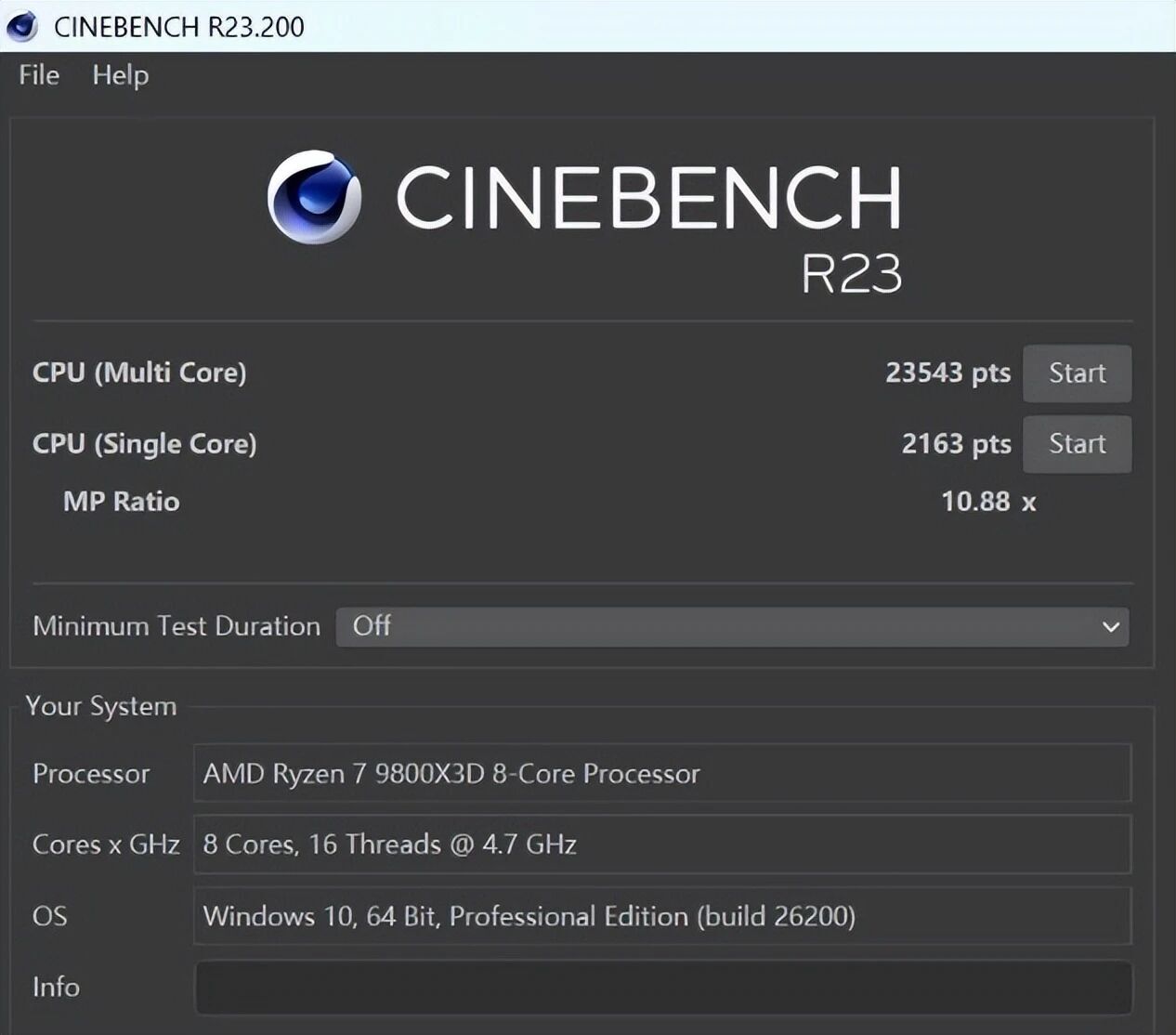Select the Cores x GHz field
Image resolution: width=1176 pixels, height=1035 pixels.
click(x=662, y=845)
